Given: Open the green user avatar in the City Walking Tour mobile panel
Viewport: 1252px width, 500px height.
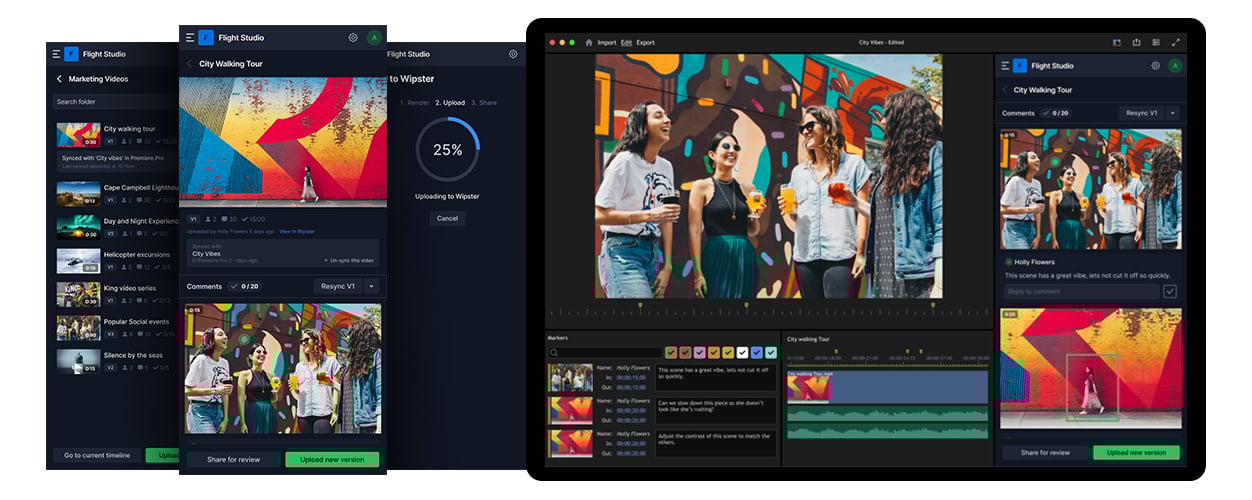Looking at the screenshot, I should pos(374,38).
